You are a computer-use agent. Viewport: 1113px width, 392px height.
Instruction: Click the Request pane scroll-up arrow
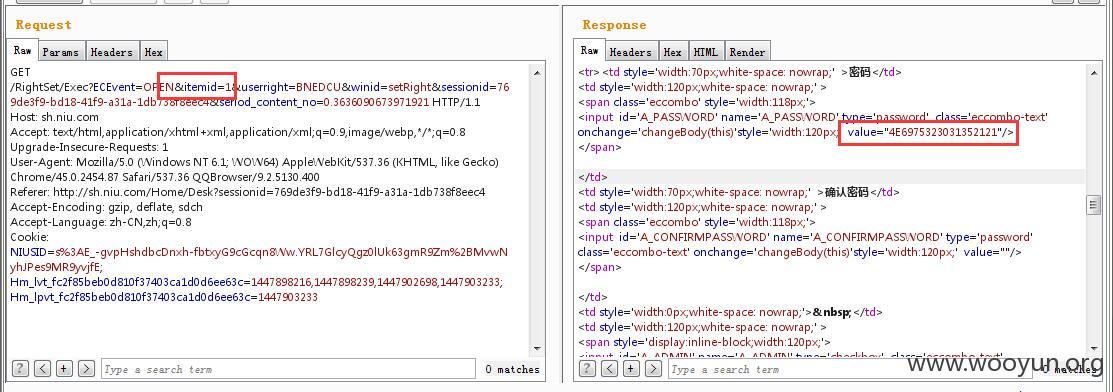[x=537, y=72]
